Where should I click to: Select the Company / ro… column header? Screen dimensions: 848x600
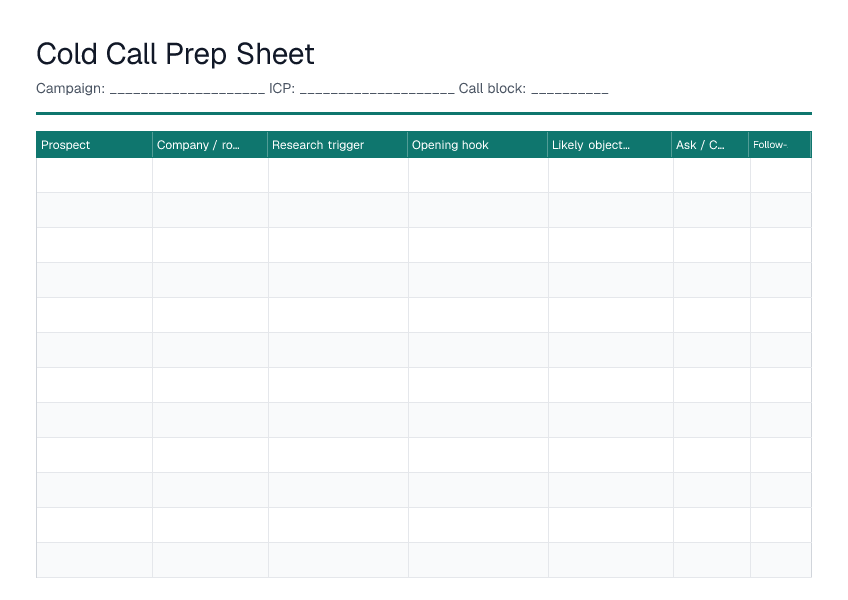click(x=210, y=145)
